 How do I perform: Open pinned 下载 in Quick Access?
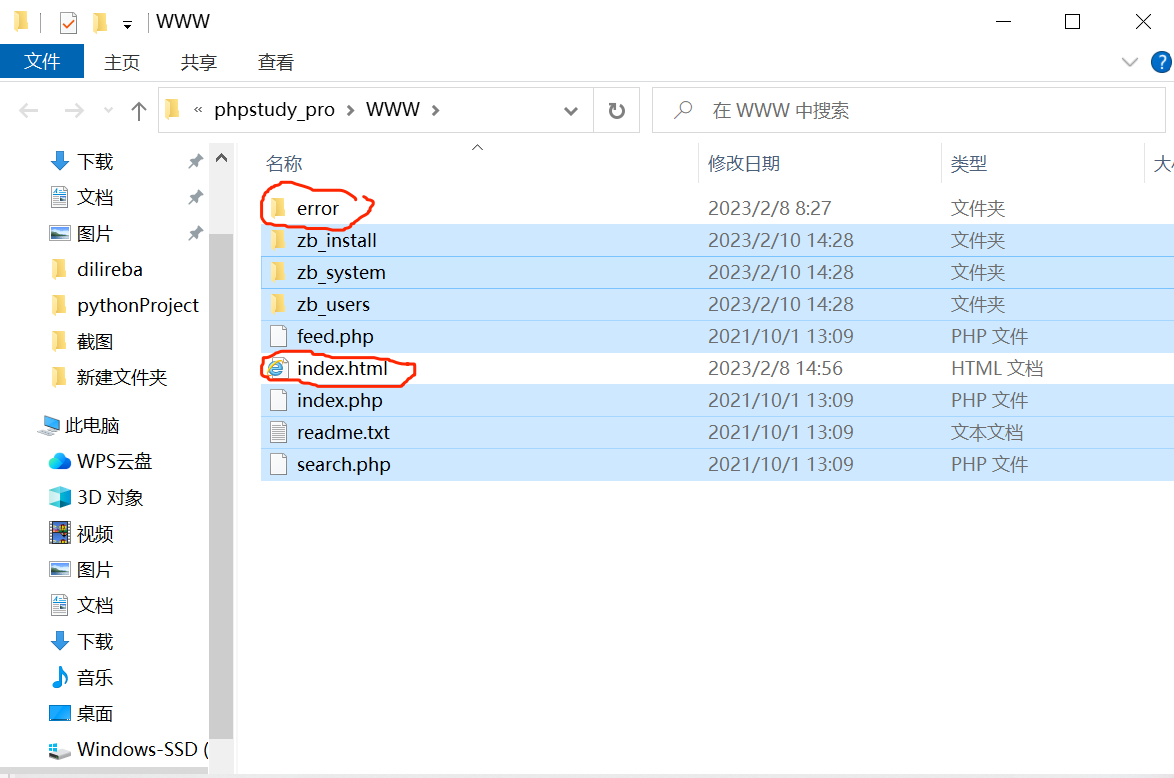point(95,162)
